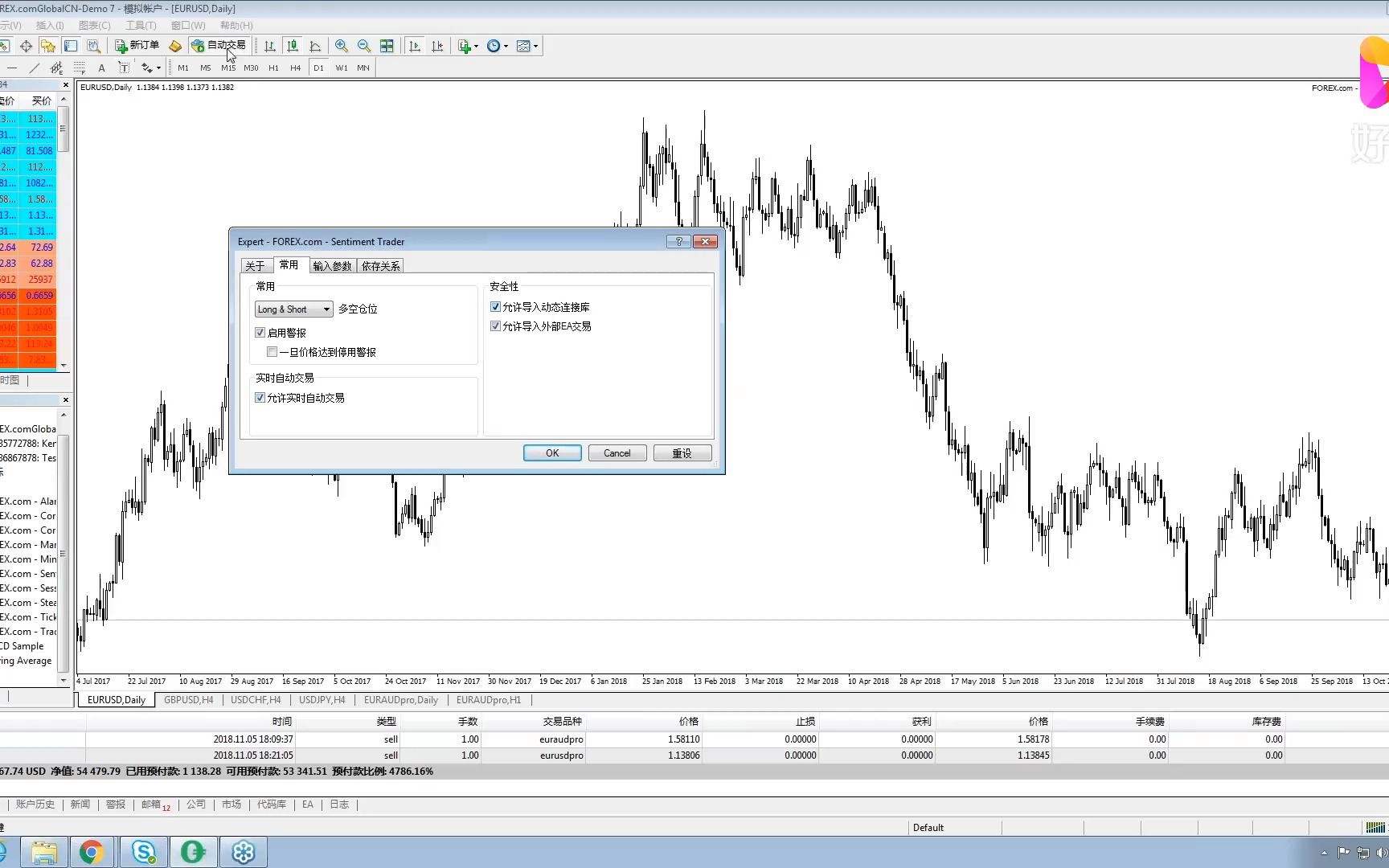Open the 插入(I) menu

pyautogui.click(x=50, y=26)
